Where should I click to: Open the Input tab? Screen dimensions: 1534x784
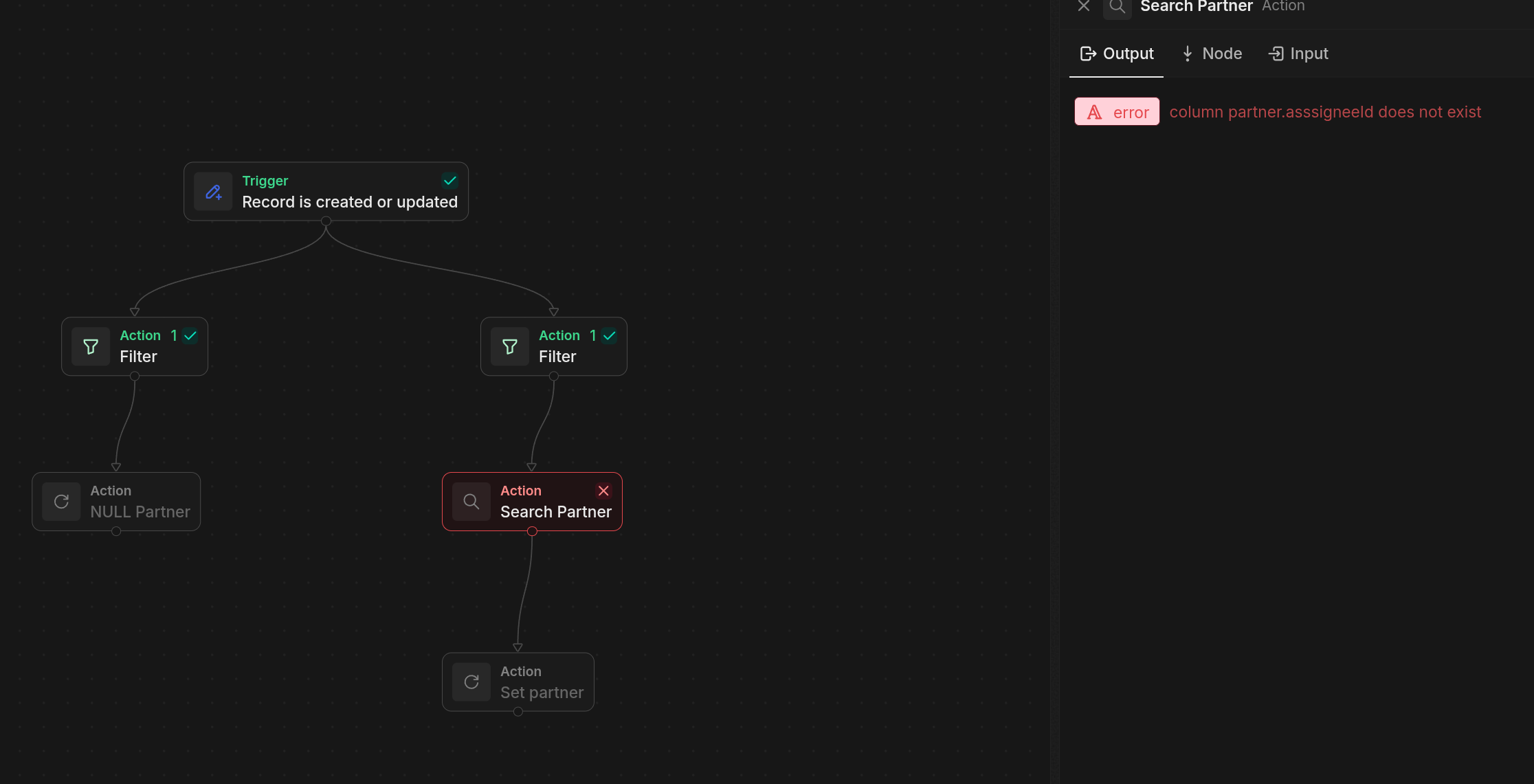pyautogui.click(x=1298, y=54)
